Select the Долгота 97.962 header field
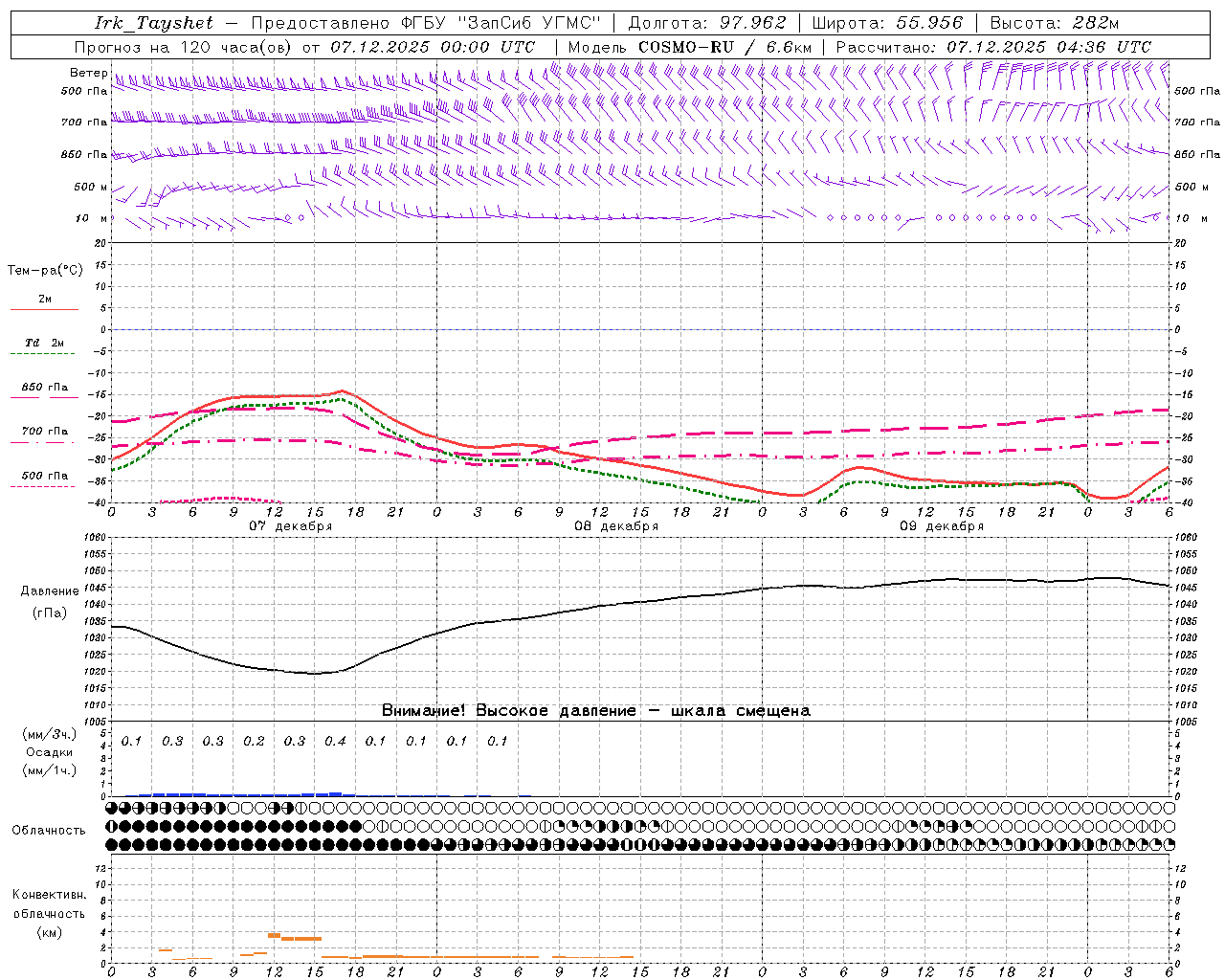Image resolution: width=1225 pixels, height=980 pixels. [706, 23]
